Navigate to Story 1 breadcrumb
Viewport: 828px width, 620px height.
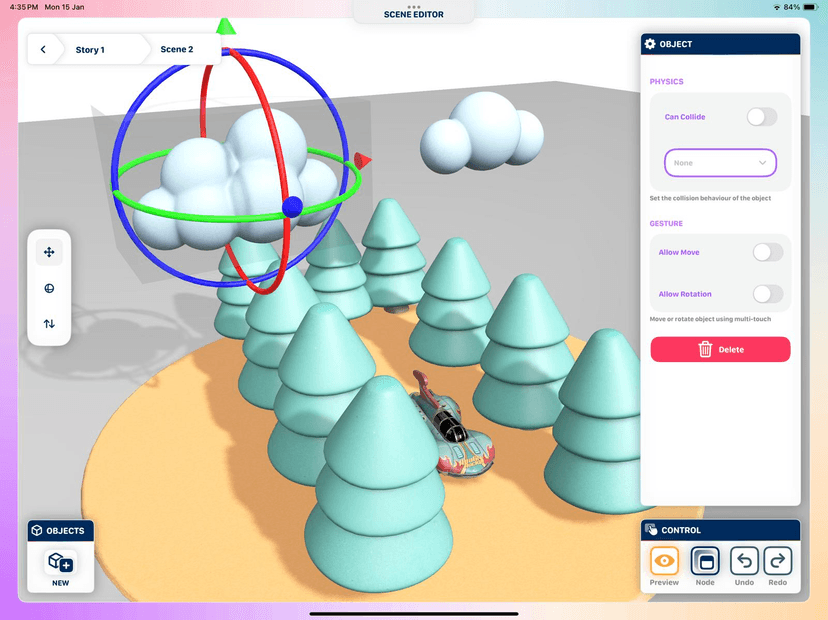(90, 49)
